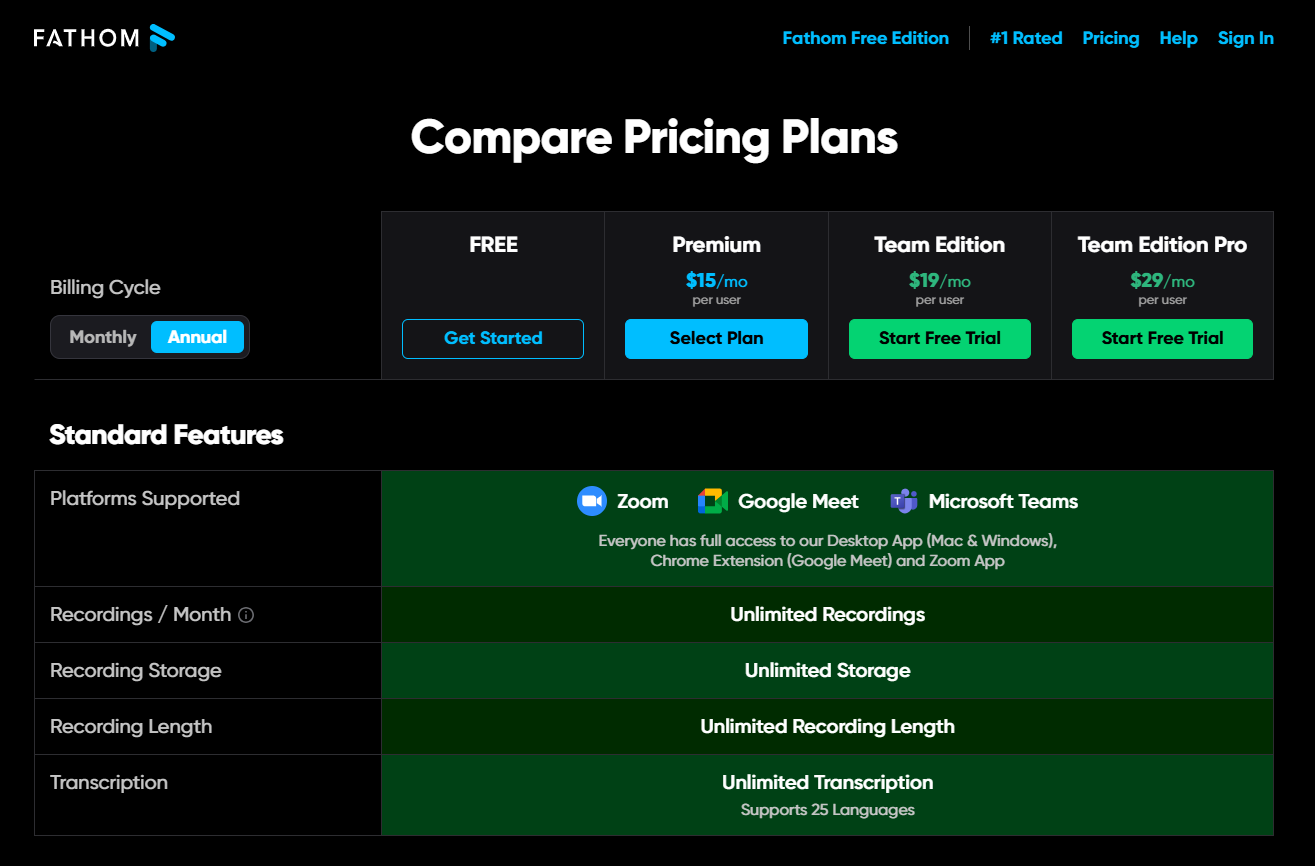Click the Unlimited Recordings cell

click(x=827, y=614)
